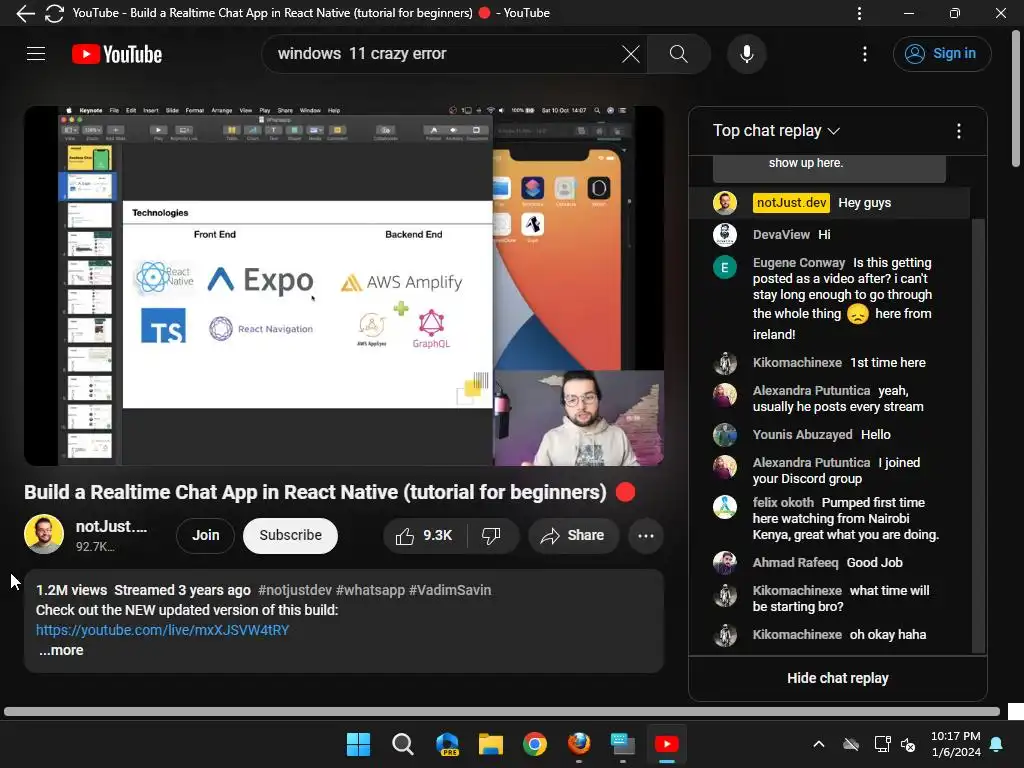This screenshot has width=1024, height=768.
Task: Expand Top chat replay dropdown
Action: pos(776,131)
